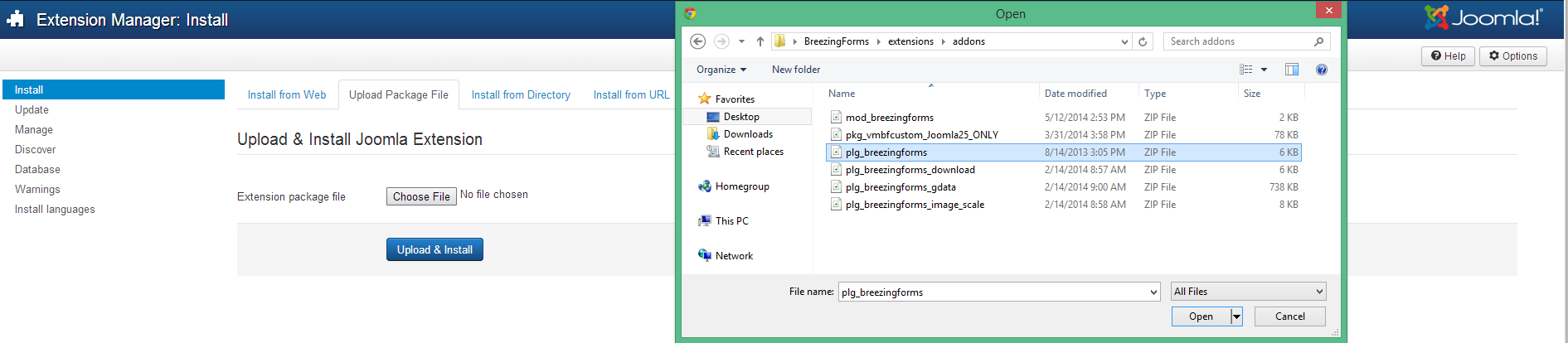This screenshot has height=343, width=1568.
Task: Click the Favorites star icon
Action: click(705, 99)
